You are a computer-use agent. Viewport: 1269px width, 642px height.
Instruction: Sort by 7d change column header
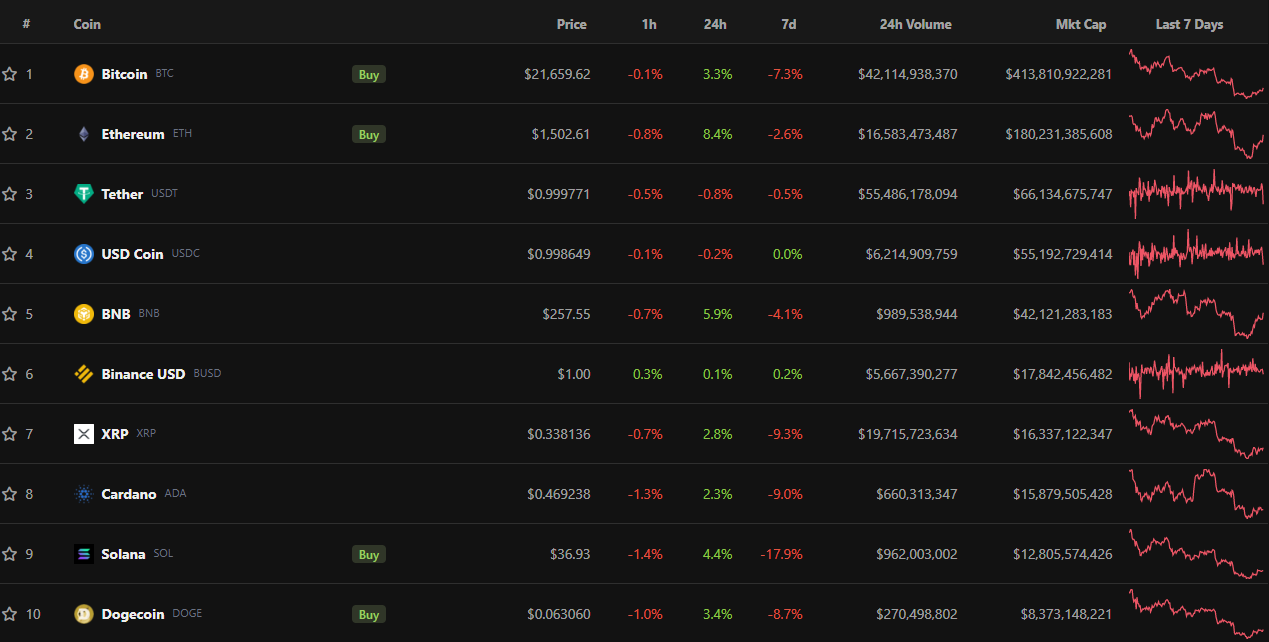788,24
